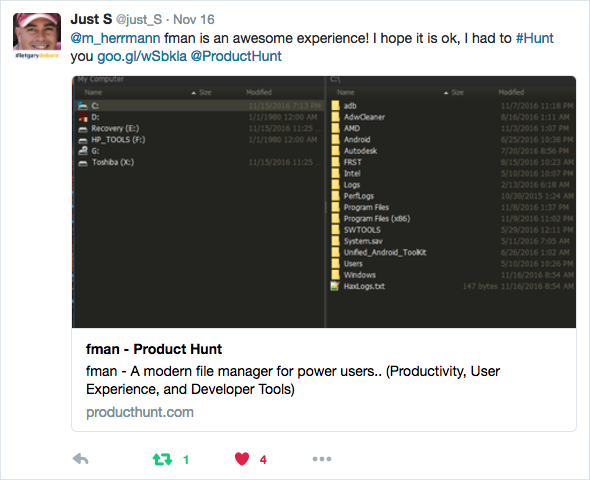Click the red heart like icon
Viewport: 590px width, 480px height.
click(242, 459)
